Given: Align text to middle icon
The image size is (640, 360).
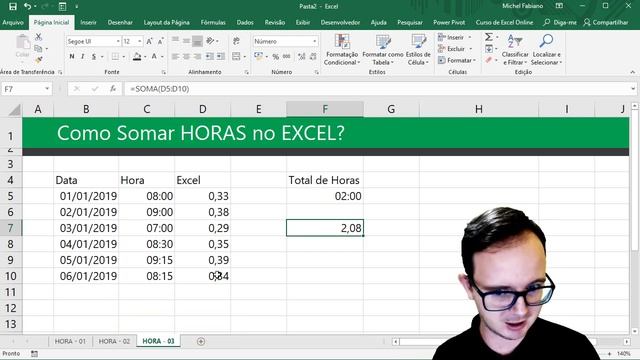Looking at the screenshot, I should coord(186,41).
